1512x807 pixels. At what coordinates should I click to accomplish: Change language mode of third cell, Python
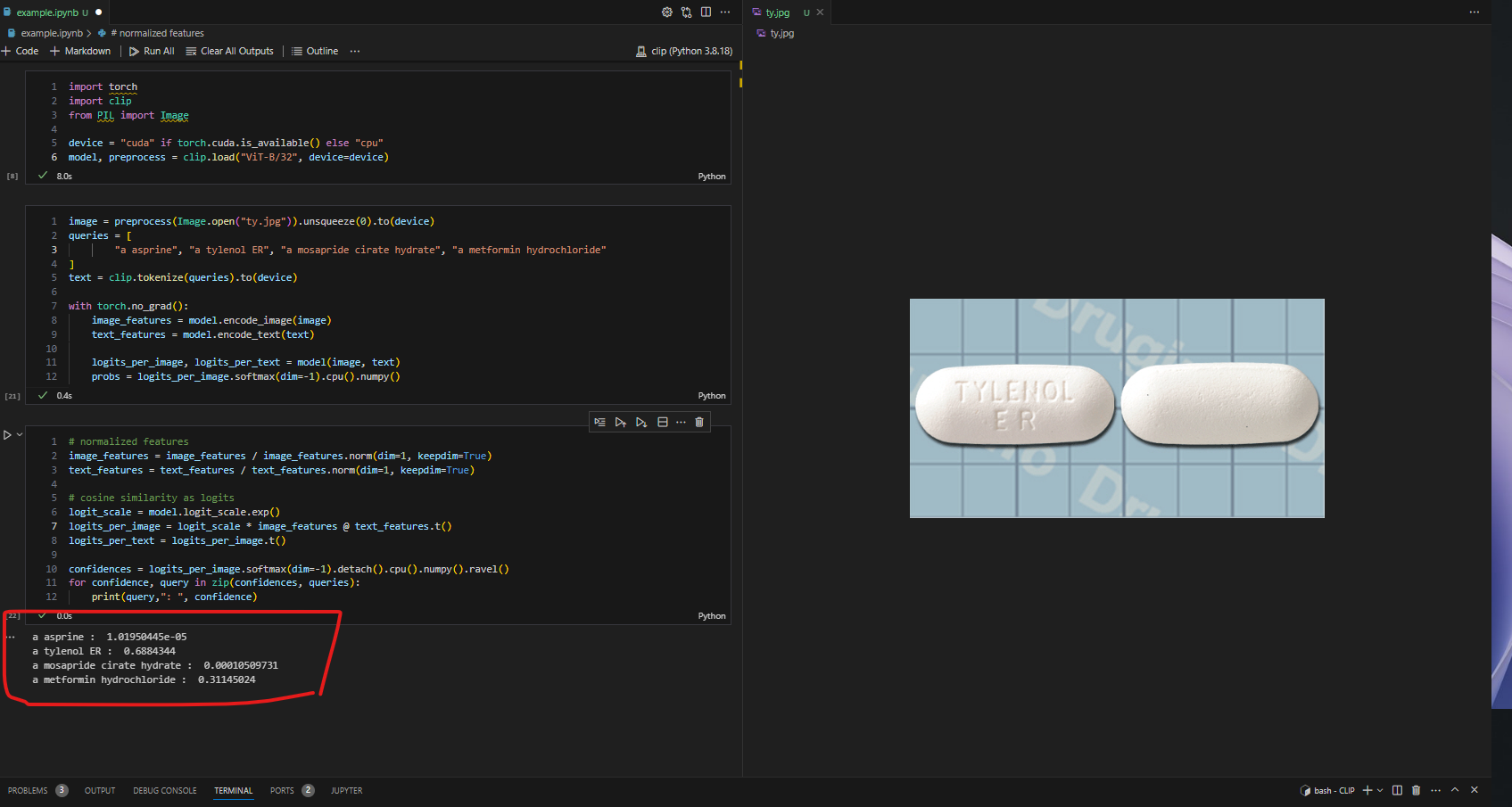[712, 616]
